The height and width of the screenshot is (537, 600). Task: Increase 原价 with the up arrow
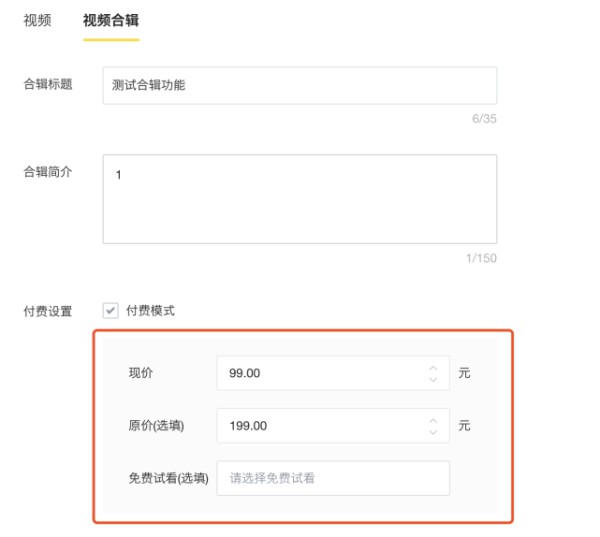coord(433,419)
